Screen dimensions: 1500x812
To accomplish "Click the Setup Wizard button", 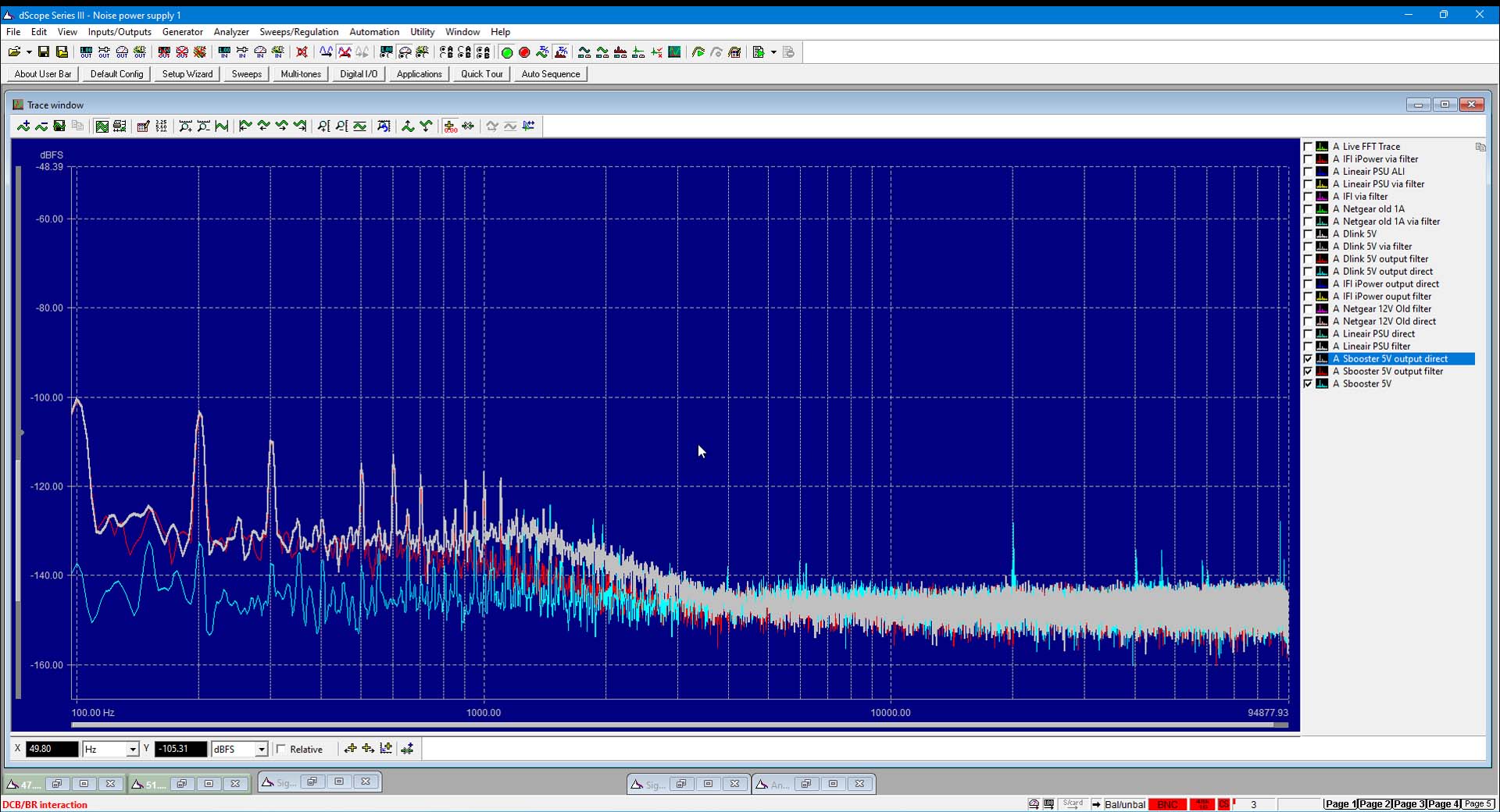I will click(187, 74).
